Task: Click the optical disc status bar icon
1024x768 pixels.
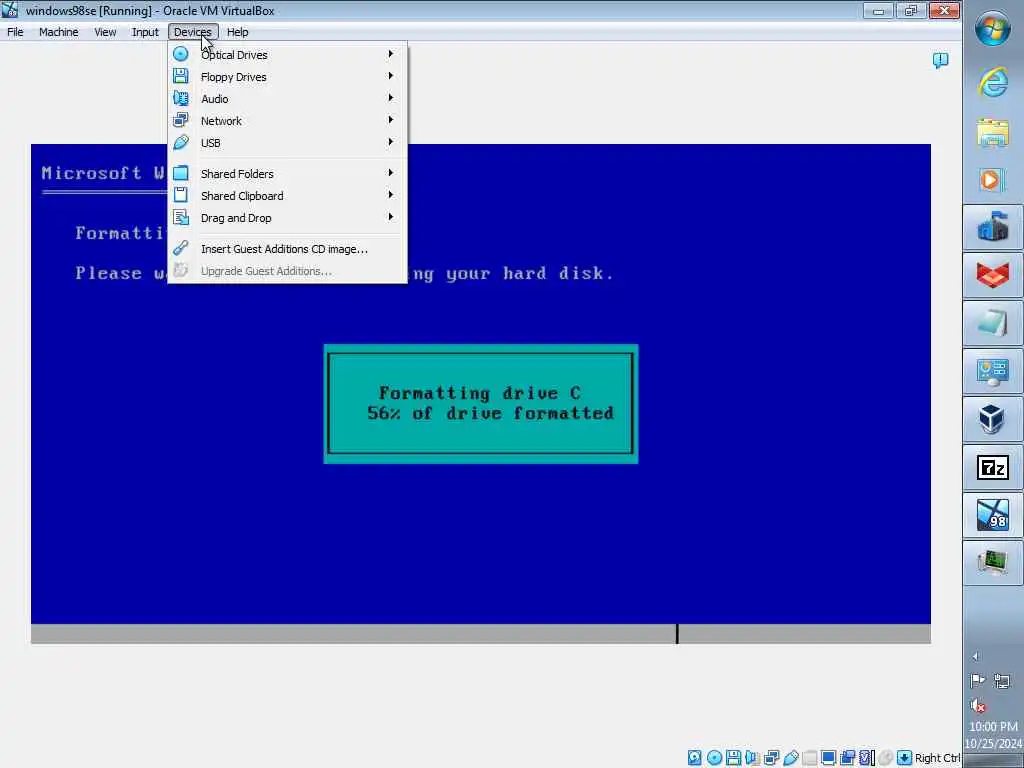Action: coord(714,758)
